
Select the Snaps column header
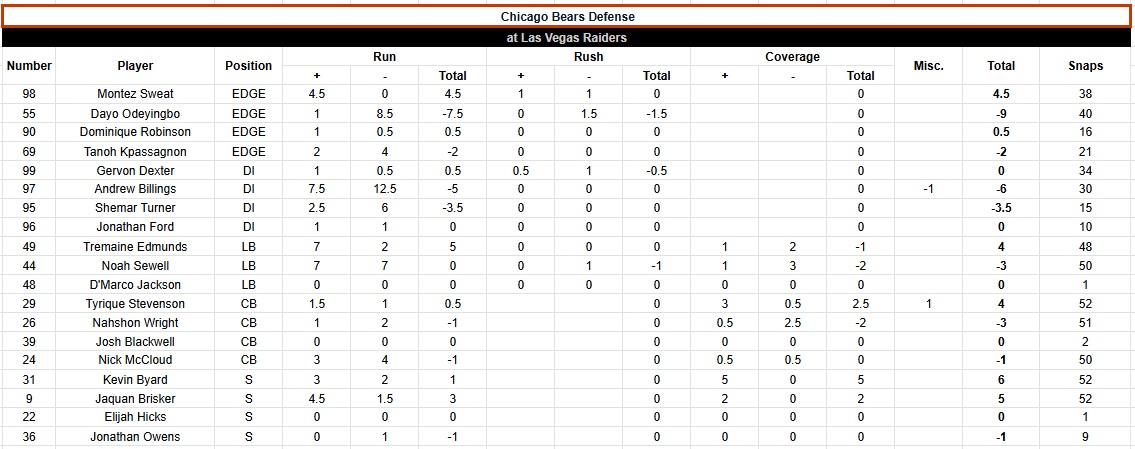(1085, 66)
